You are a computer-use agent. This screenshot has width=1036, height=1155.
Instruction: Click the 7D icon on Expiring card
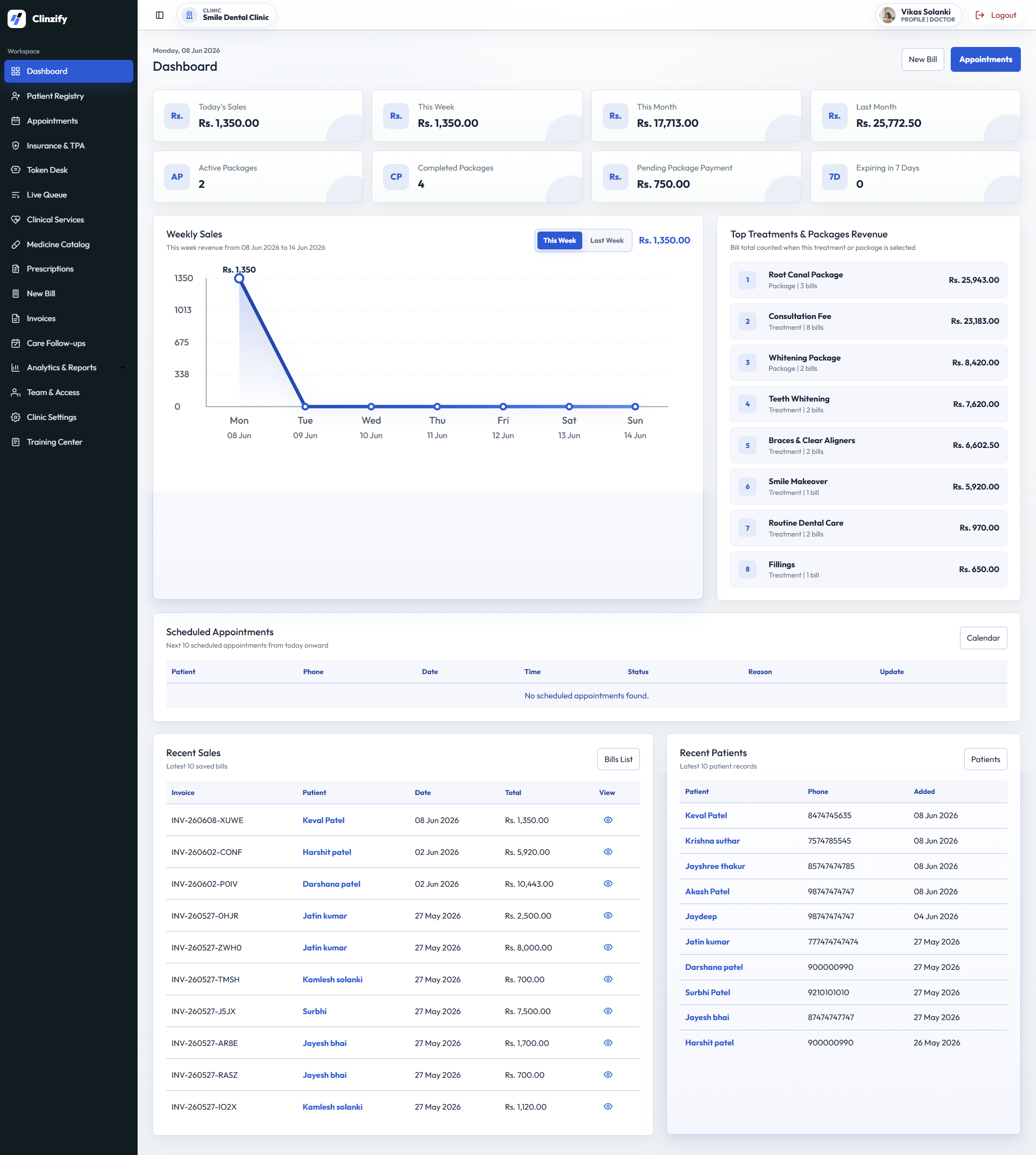coord(835,177)
